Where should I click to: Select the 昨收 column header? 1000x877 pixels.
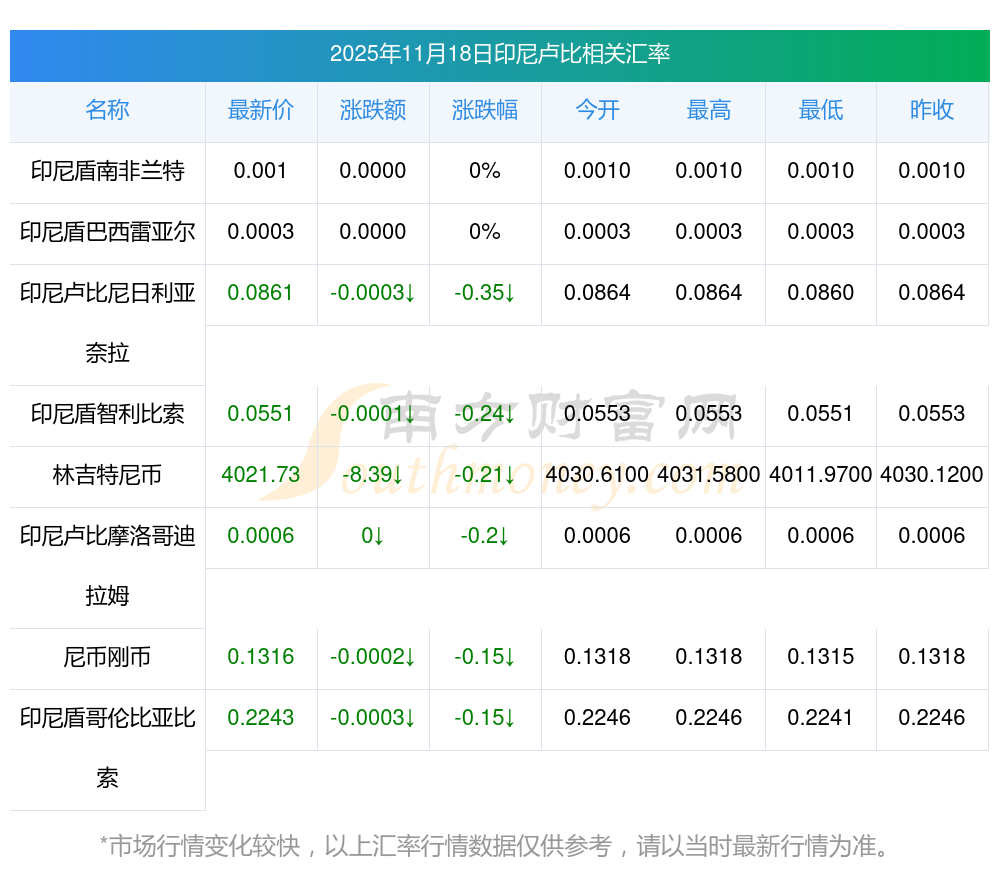tap(932, 110)
